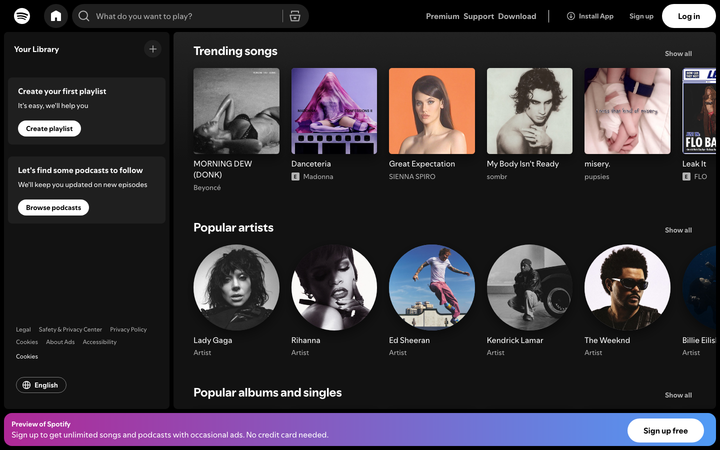Open Ed Sheeran artist photo
Viewport: 720px width, 450px height.
432,287
